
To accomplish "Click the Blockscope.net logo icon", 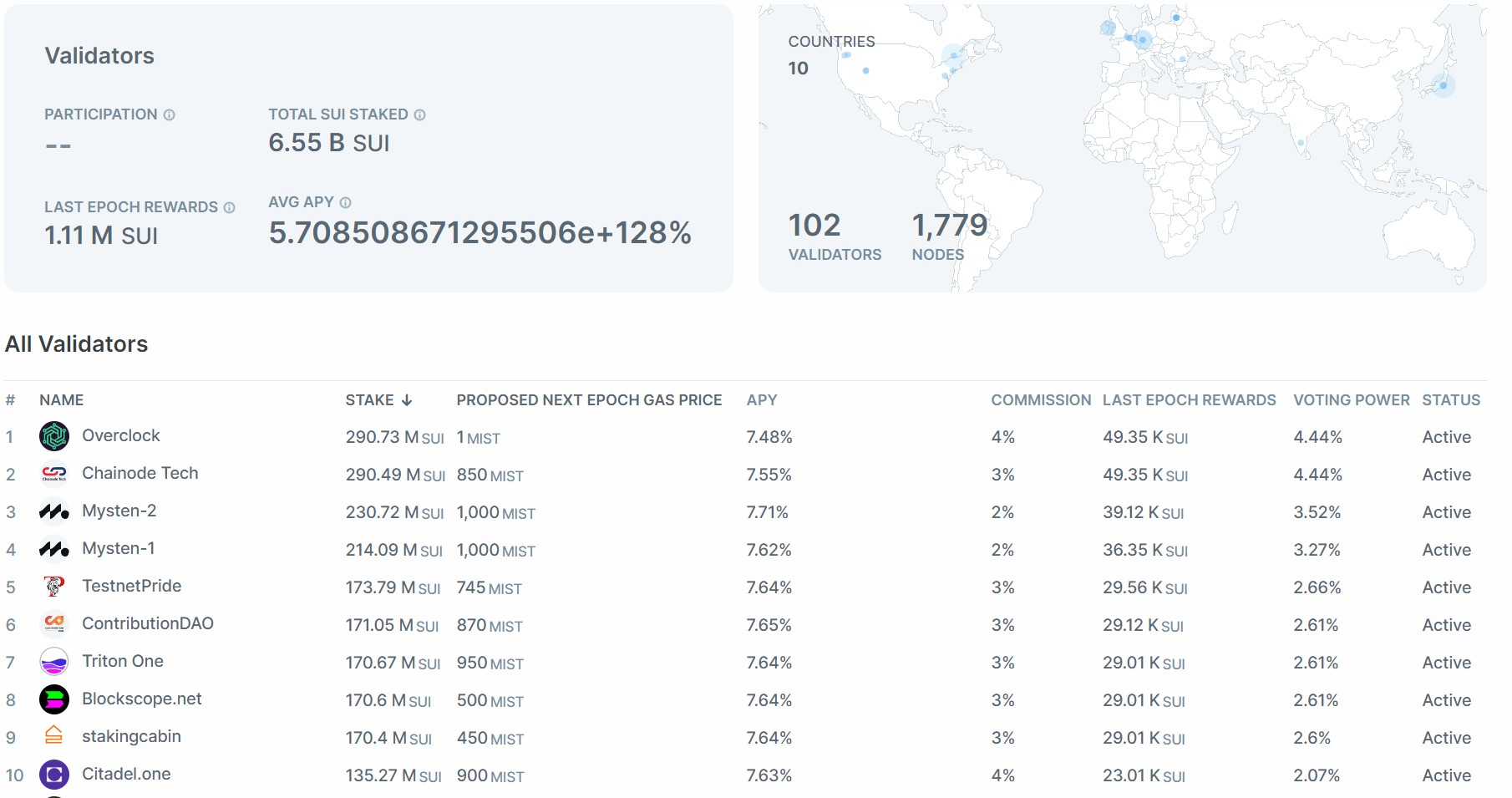I will click(x=54, y=699).
